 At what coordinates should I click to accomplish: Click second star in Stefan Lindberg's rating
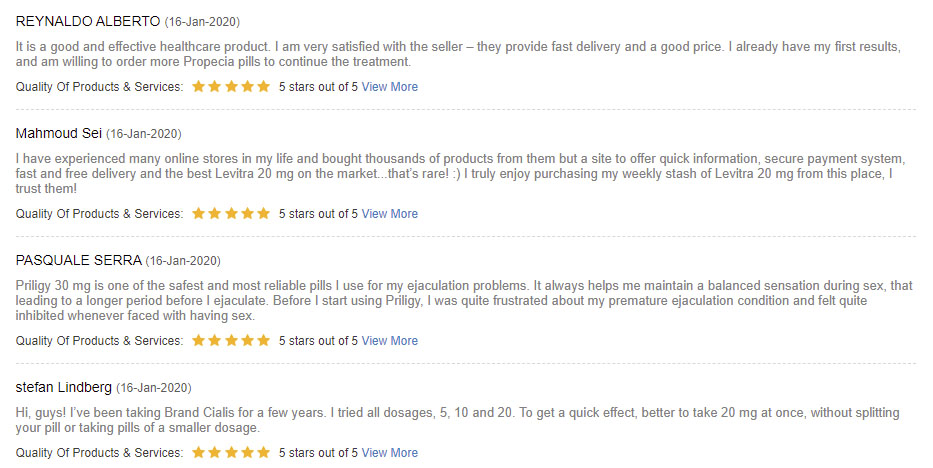click(x=215, y=453)
